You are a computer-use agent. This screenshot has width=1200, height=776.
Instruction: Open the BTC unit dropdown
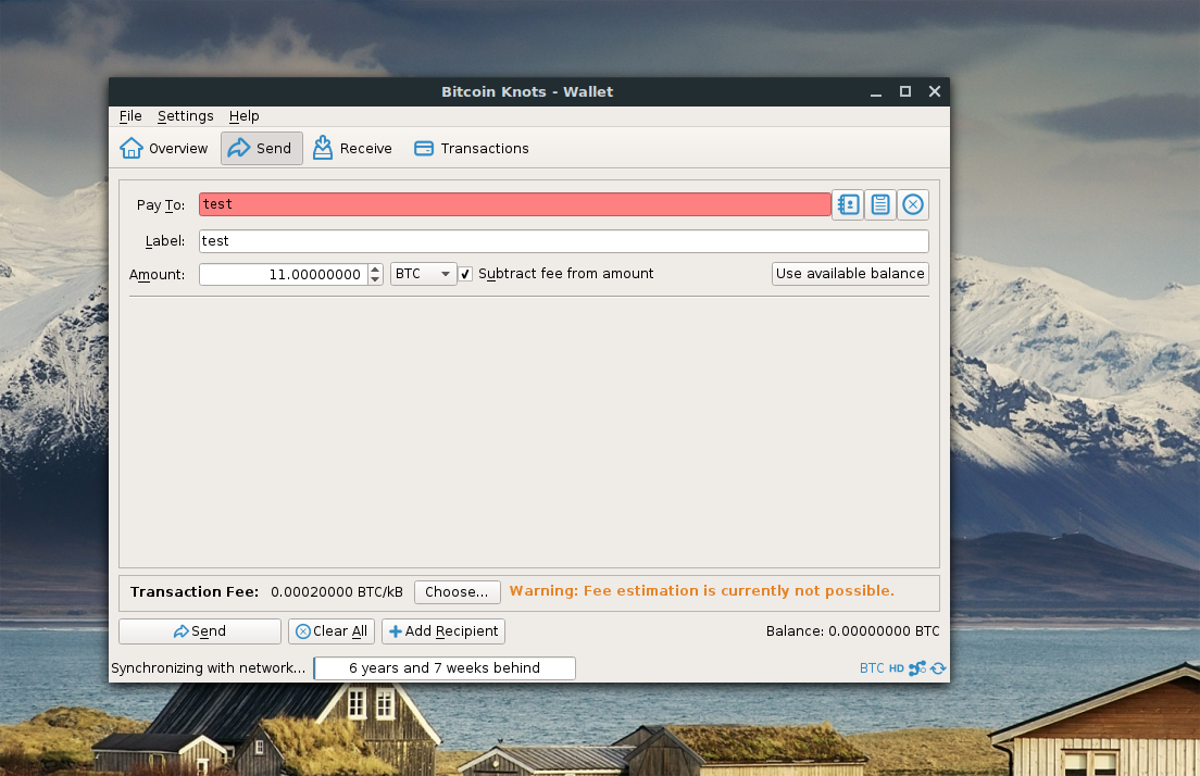click(x=423, y=274)
